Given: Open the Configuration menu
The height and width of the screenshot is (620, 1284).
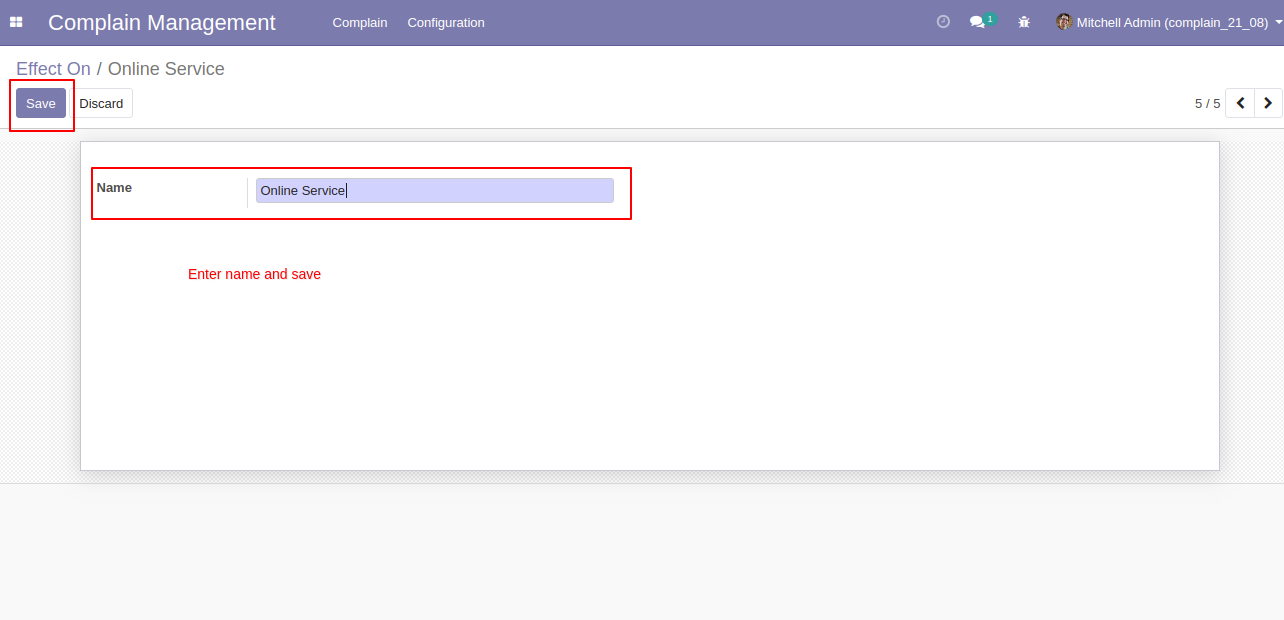Looking at the screenshot, I should pos(446,22).
